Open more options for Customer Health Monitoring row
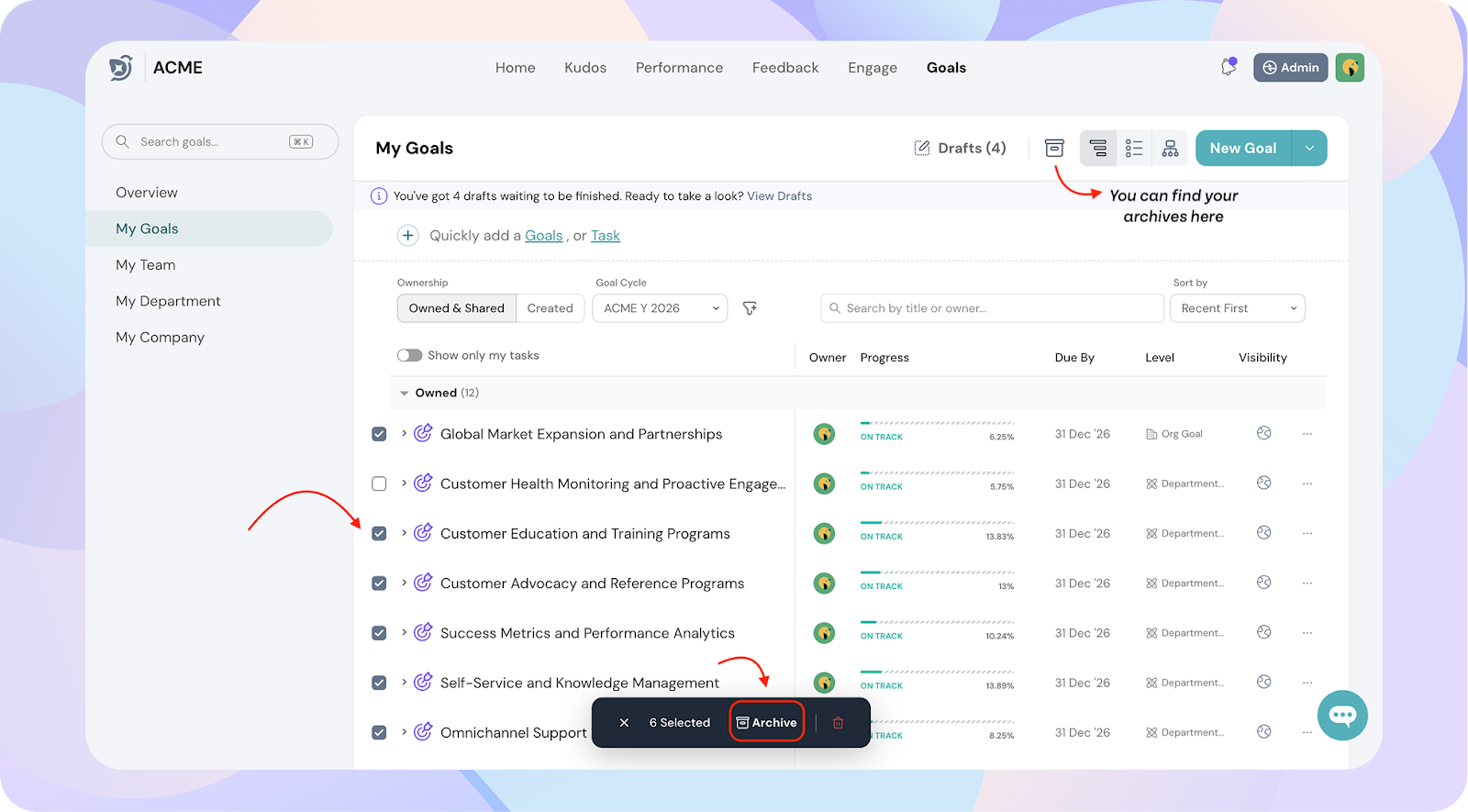This screenshot has width=1468, height=812. tap(1307, 484)
